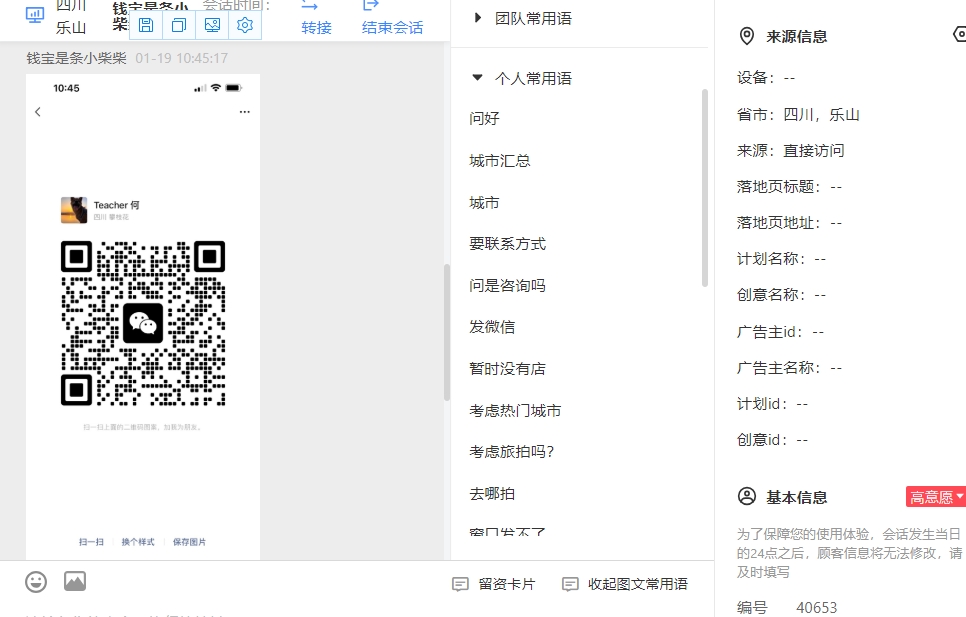Open the 高意愿 intent dropdown
The height and width of the screenshot is (617, 966).
936,497
